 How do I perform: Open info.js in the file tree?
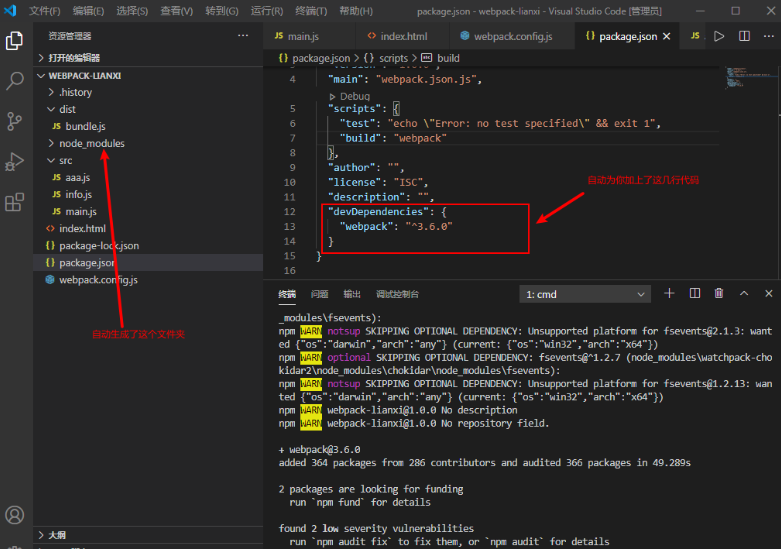(x=148, y=195)
